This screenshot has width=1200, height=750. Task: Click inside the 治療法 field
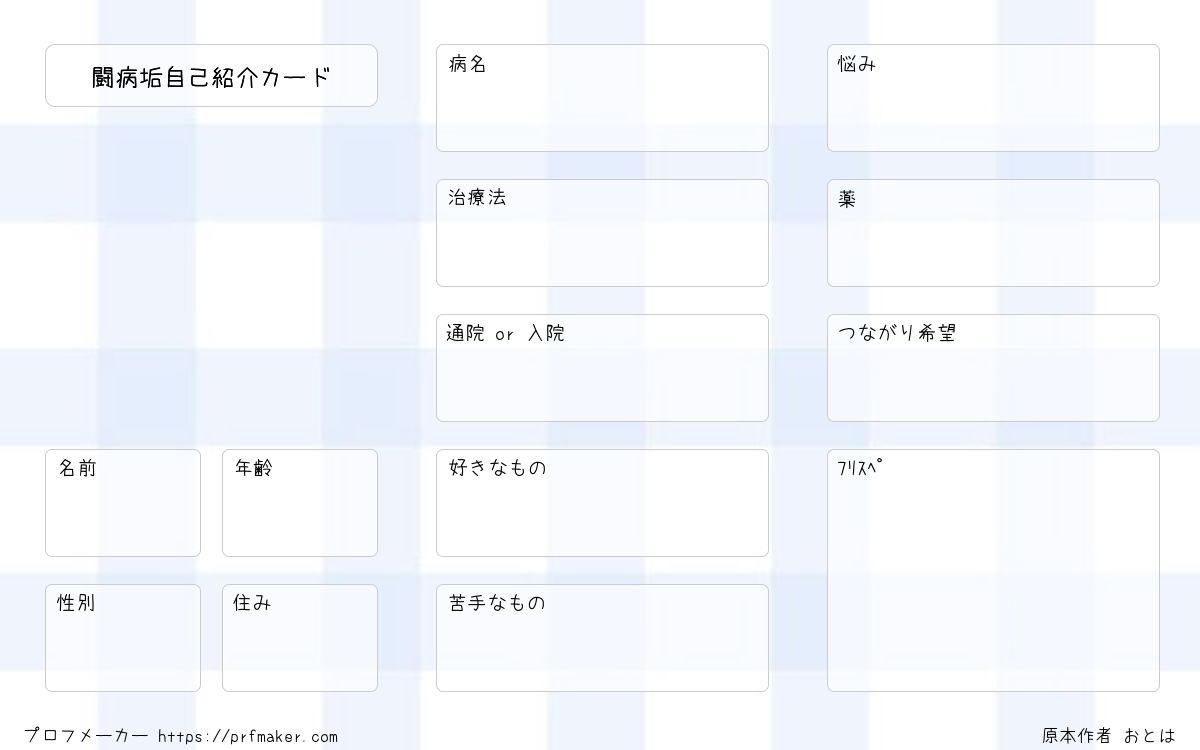602,233
